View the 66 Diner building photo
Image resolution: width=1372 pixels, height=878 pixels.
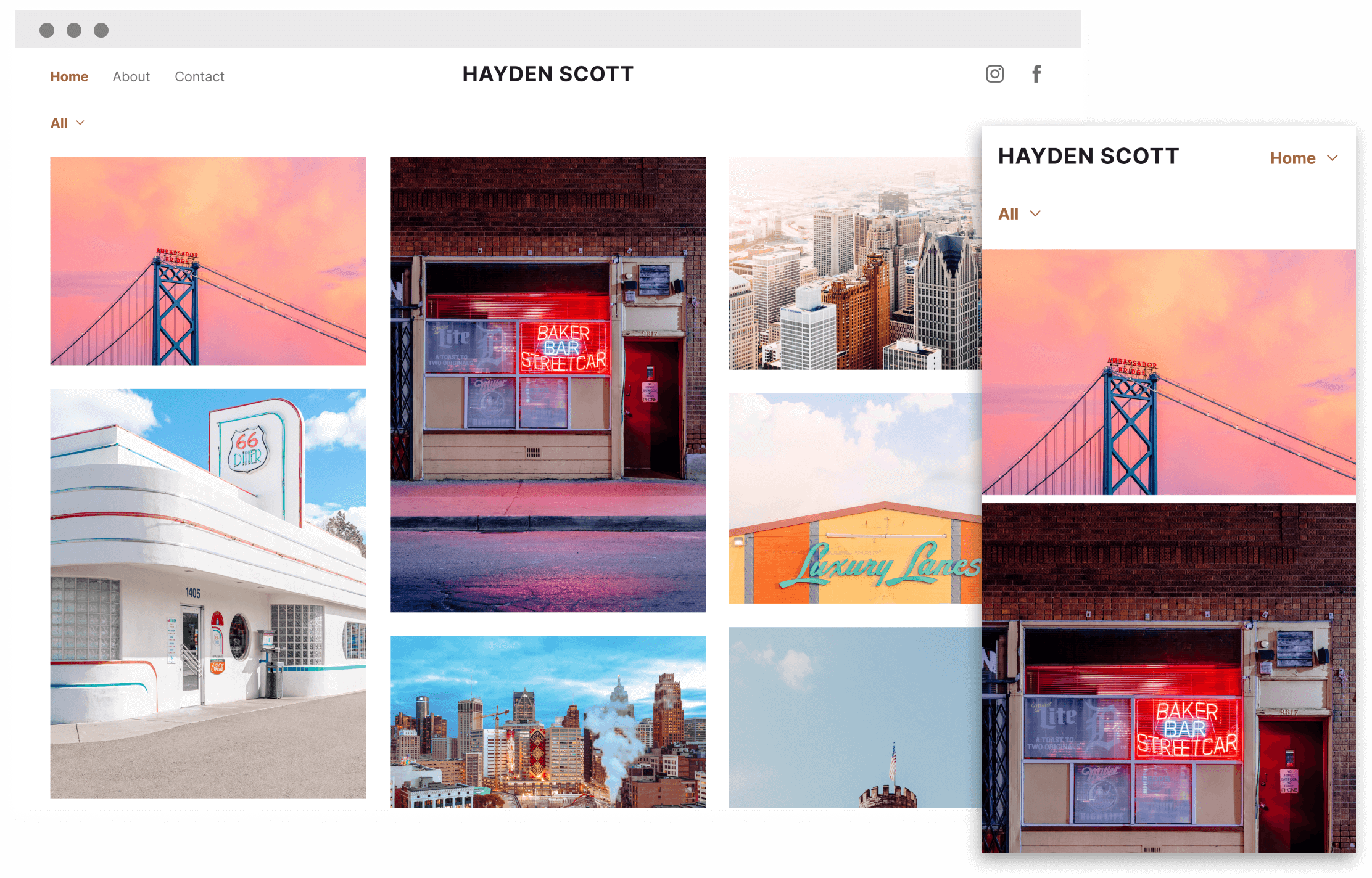pyautogui.click(x=208, y=592)
